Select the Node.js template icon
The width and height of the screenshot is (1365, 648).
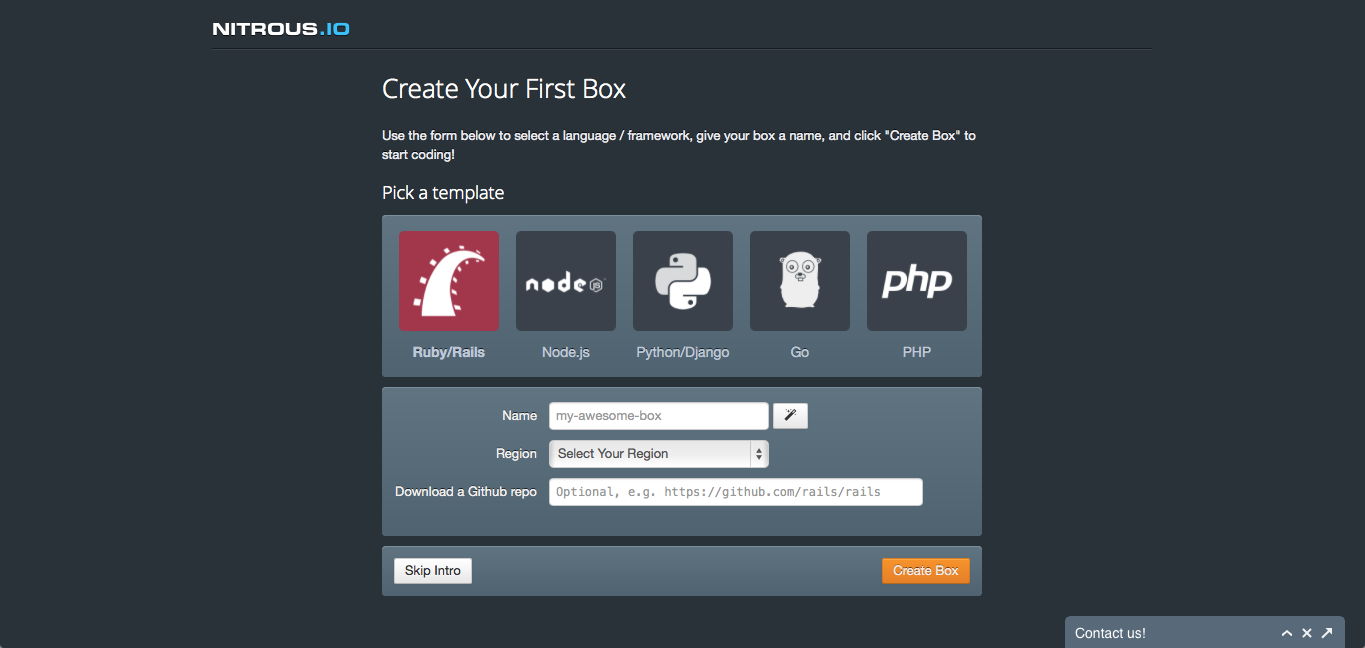click(565, 281)
